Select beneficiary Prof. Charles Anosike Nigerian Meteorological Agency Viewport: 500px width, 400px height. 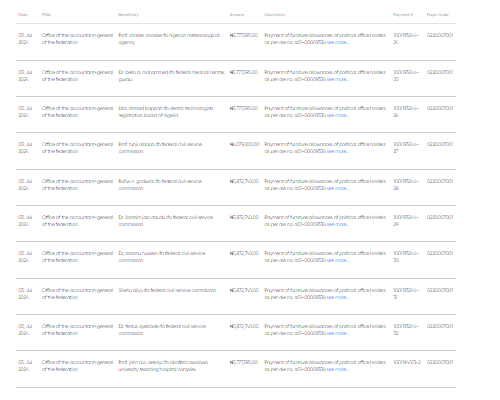169,39
